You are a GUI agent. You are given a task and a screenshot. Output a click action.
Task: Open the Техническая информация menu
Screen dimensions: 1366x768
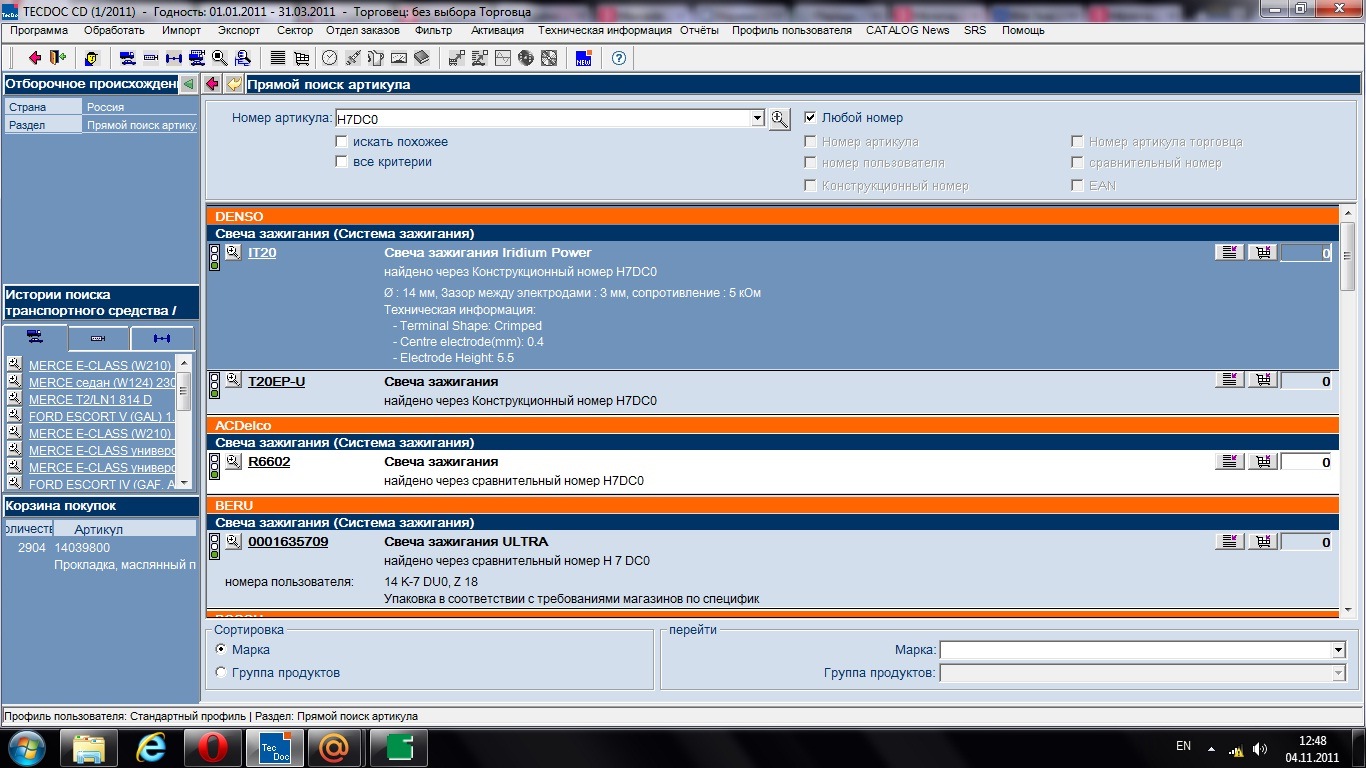point(605,30)
